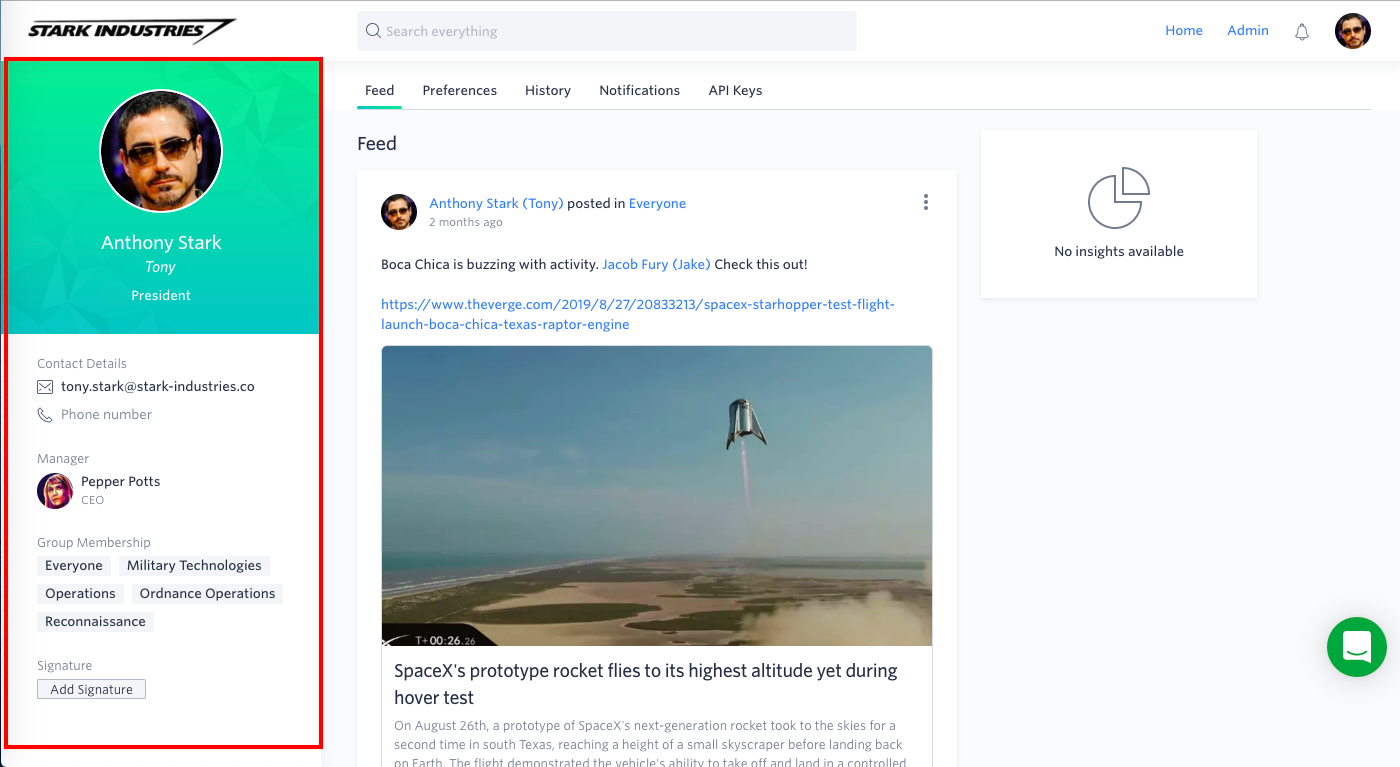Click the Phone number placeholder
Image resolution: width=1400 pixels, height=767 pixels.
(x=106, y=415)
